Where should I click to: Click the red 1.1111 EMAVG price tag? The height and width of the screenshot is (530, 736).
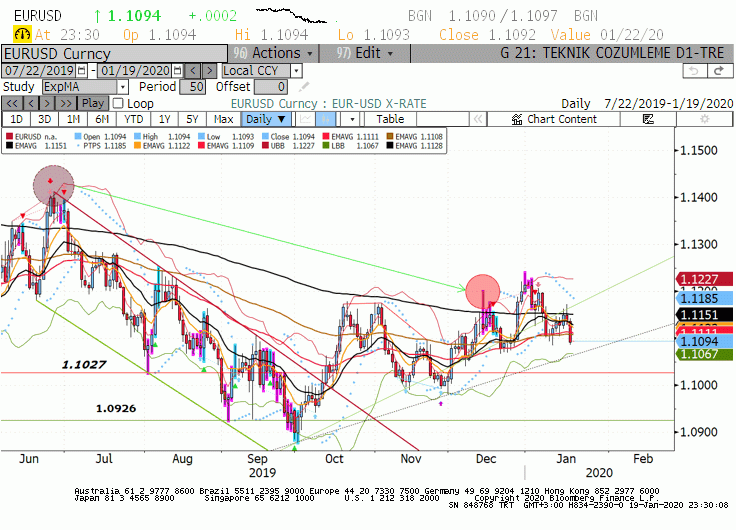[703, 331]
